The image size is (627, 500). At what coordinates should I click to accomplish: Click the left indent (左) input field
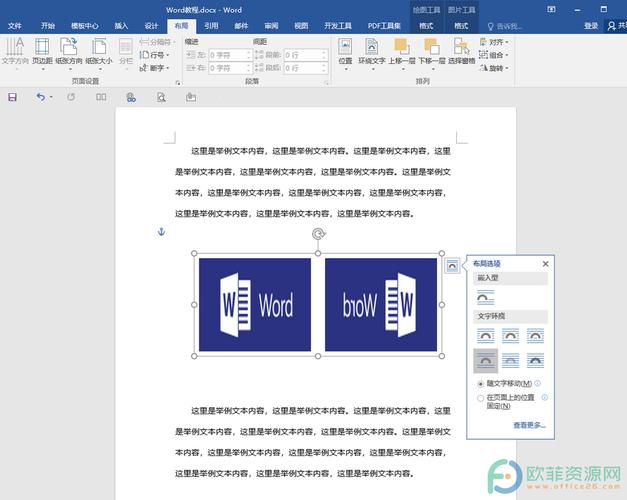point(230,55)
